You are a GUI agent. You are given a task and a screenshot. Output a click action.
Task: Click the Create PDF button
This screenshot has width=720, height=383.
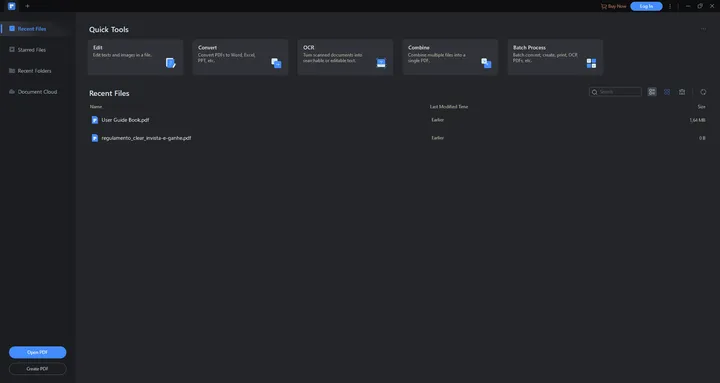click(x=38, y=369)
